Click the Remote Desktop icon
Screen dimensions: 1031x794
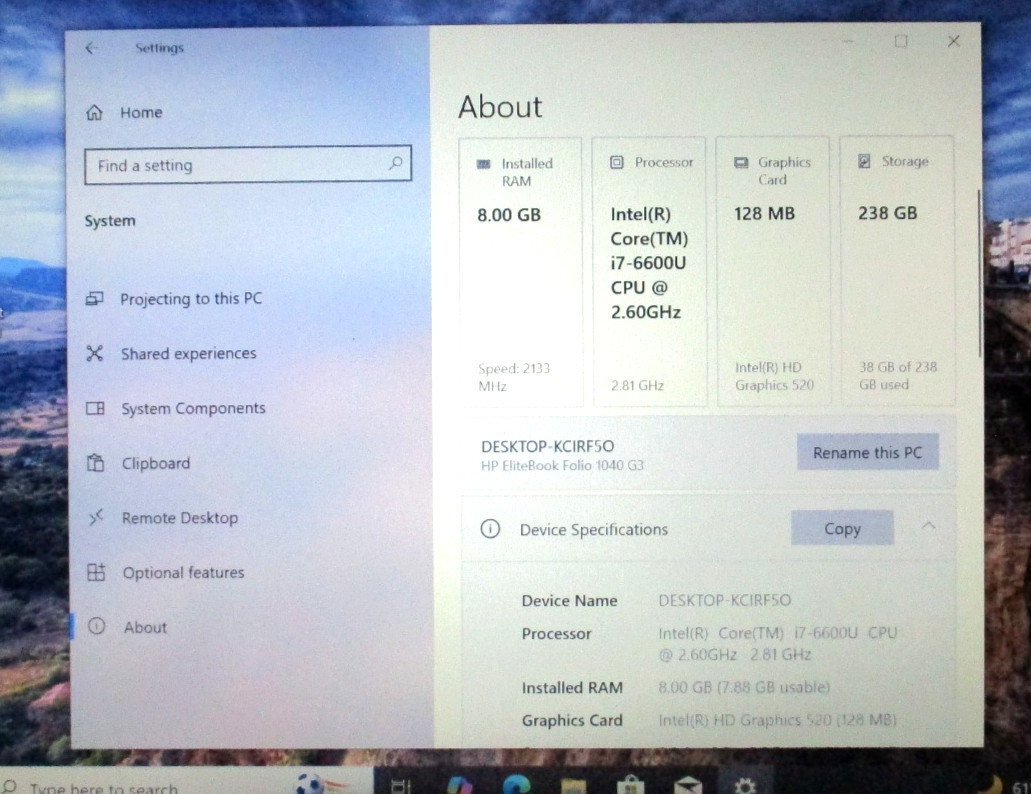coord(96,518)
